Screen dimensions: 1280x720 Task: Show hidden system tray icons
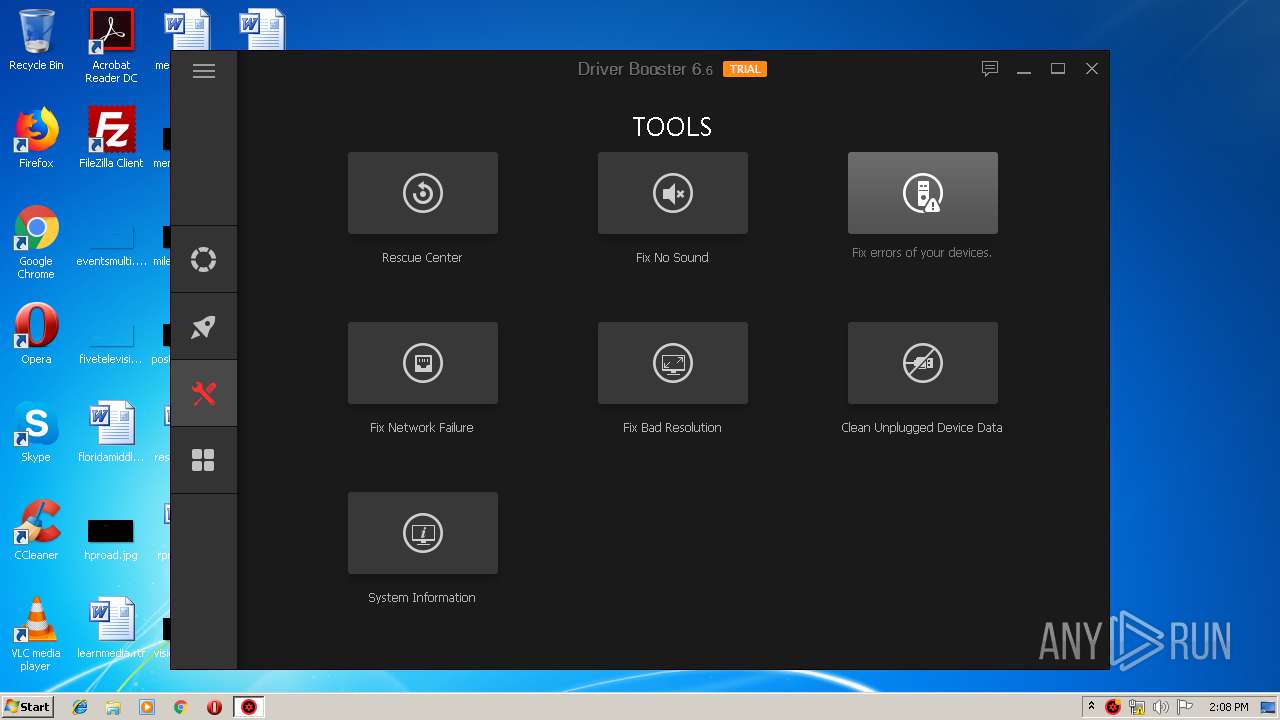tap(1091, 706)
